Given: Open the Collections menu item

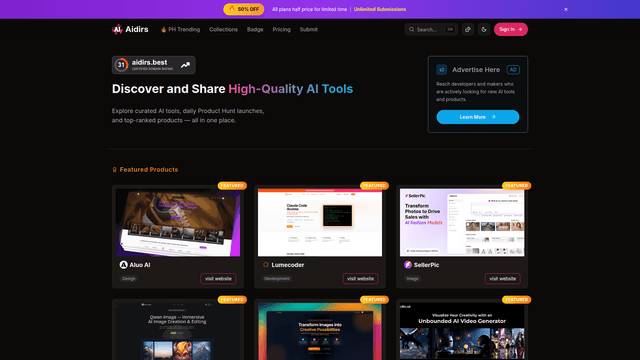Looking at the screenshot, I should click(x=223, y=29).
